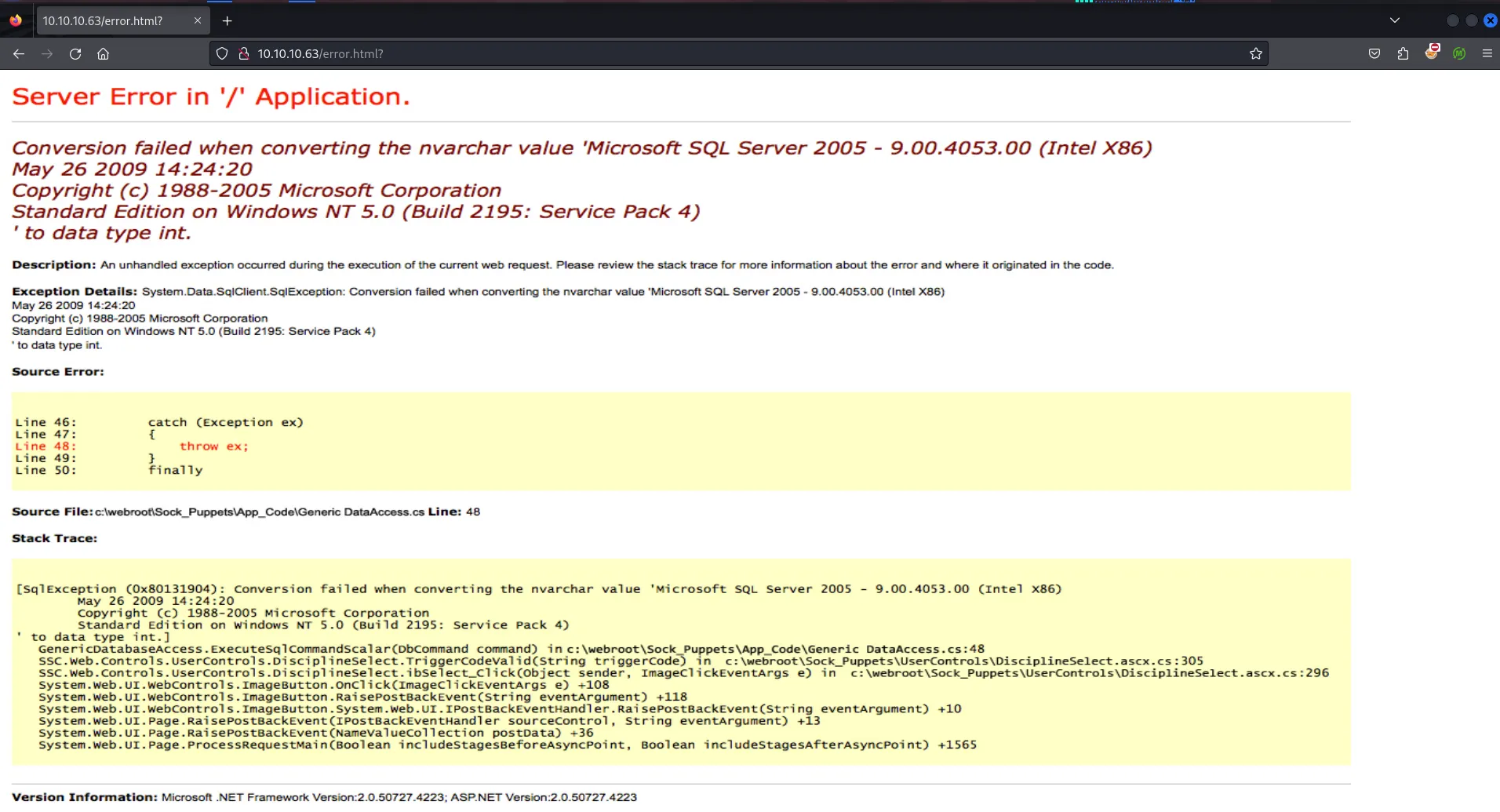Click the "ImageButton.OnClick" stack line

[324, 685]
